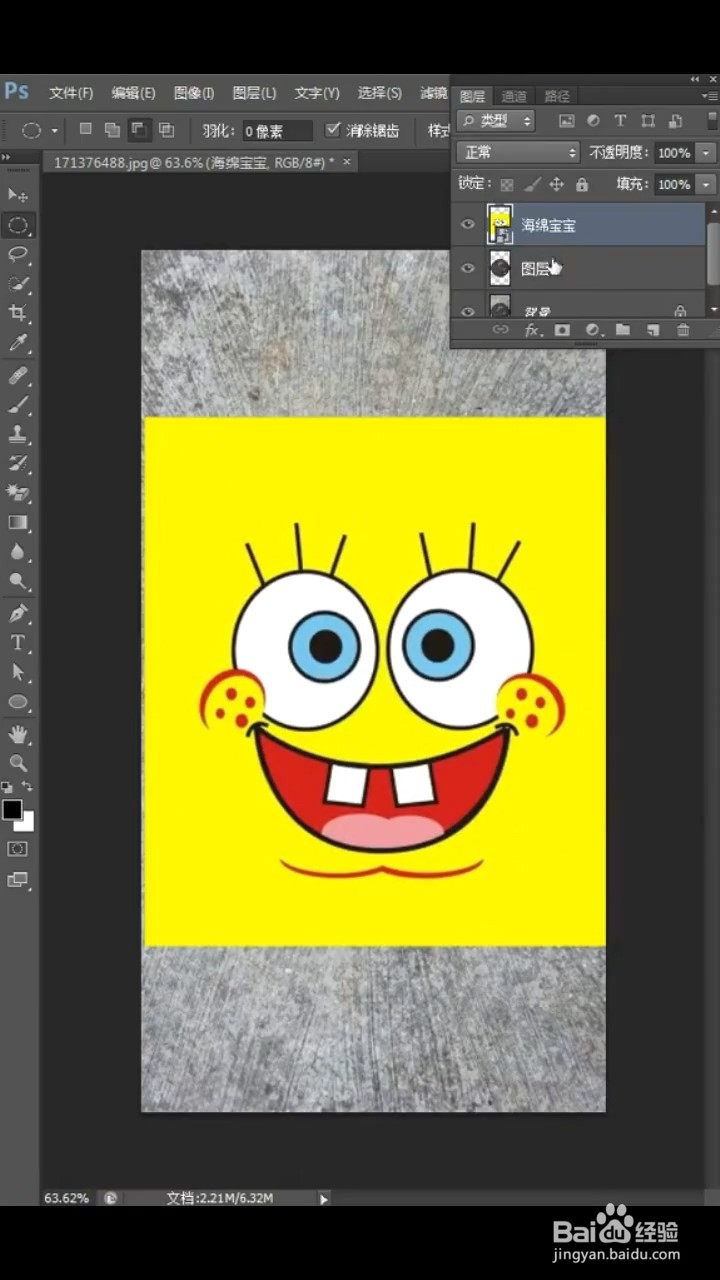Enable new selection mode
Image resolution: width=720 pixels, height=1280 pixels.
[x=86, y=129]
